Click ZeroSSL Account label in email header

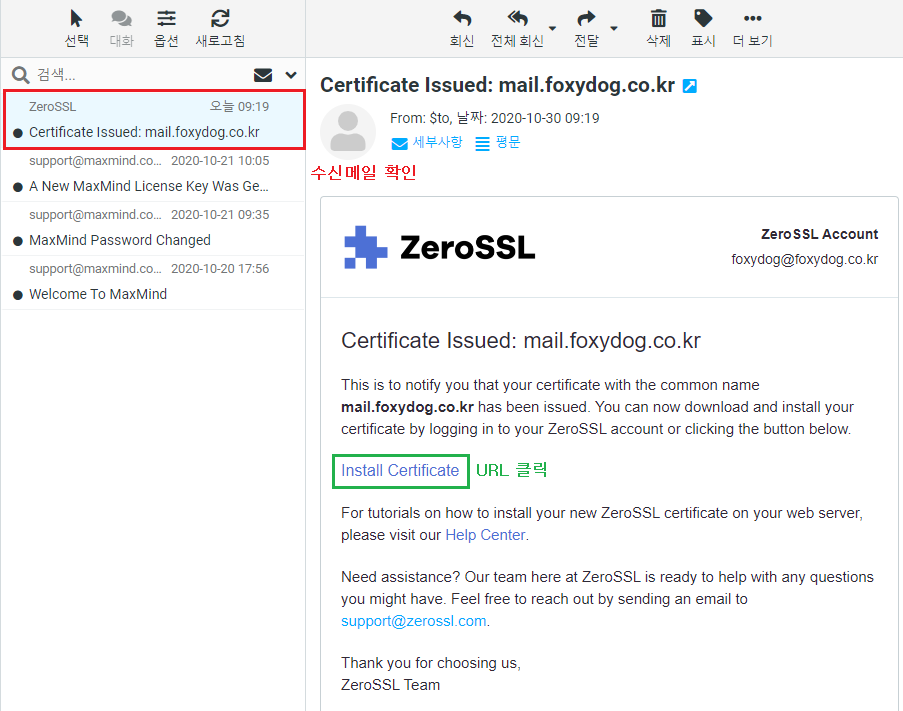pyautogui.click(x=819, y=234)
